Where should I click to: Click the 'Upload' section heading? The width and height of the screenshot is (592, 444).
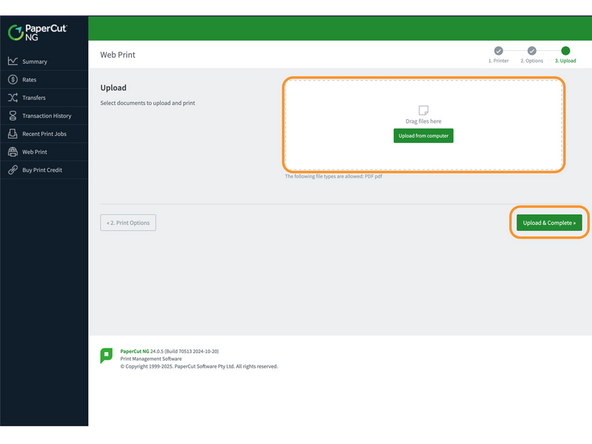click(x=113, y=88)
